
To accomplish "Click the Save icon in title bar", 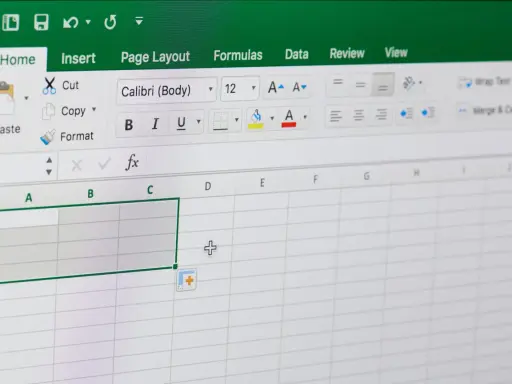I will 41,23.
